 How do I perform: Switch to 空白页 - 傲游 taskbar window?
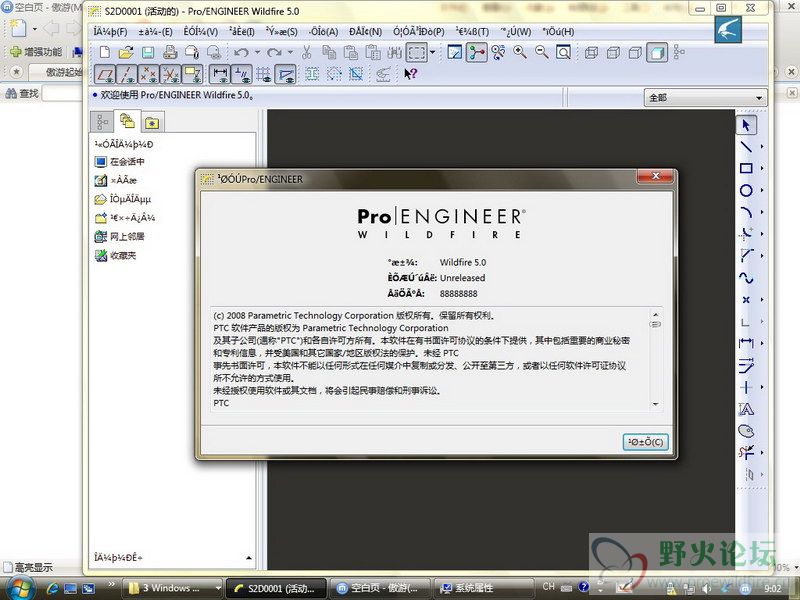click(x=380, y=588)
